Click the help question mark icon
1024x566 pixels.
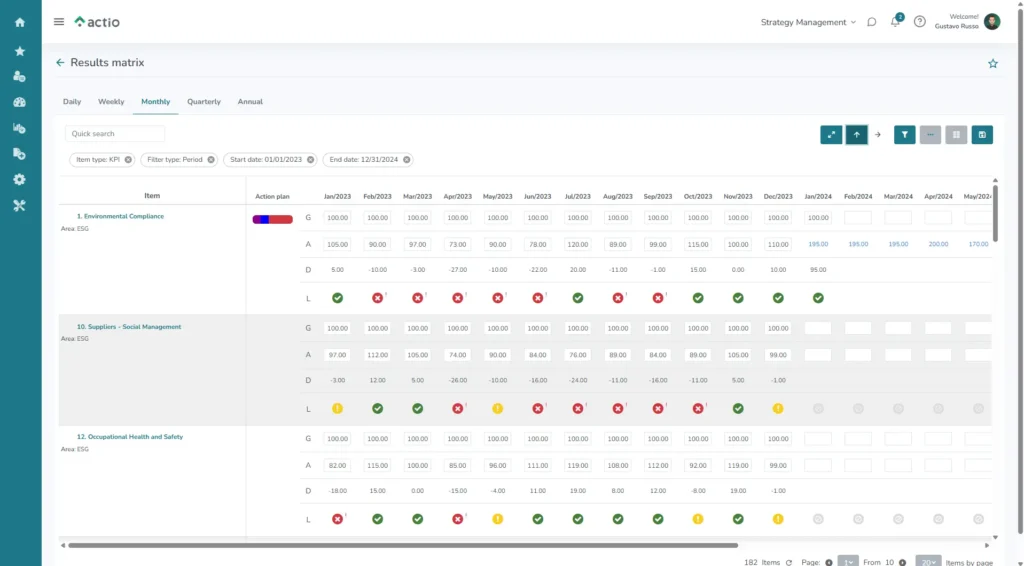(920, 22)
